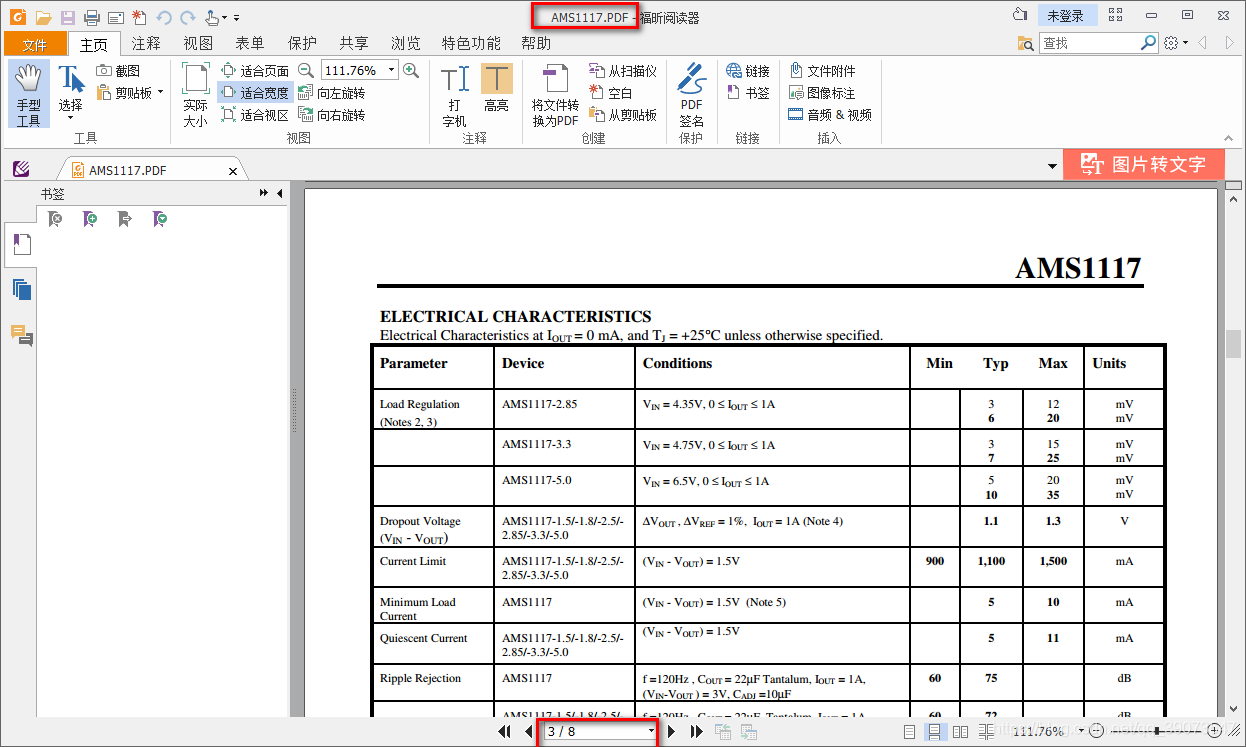This screenshot has height=747, width=1246.
Task: Open the Features (特色功能) tab
Action: 471,43
